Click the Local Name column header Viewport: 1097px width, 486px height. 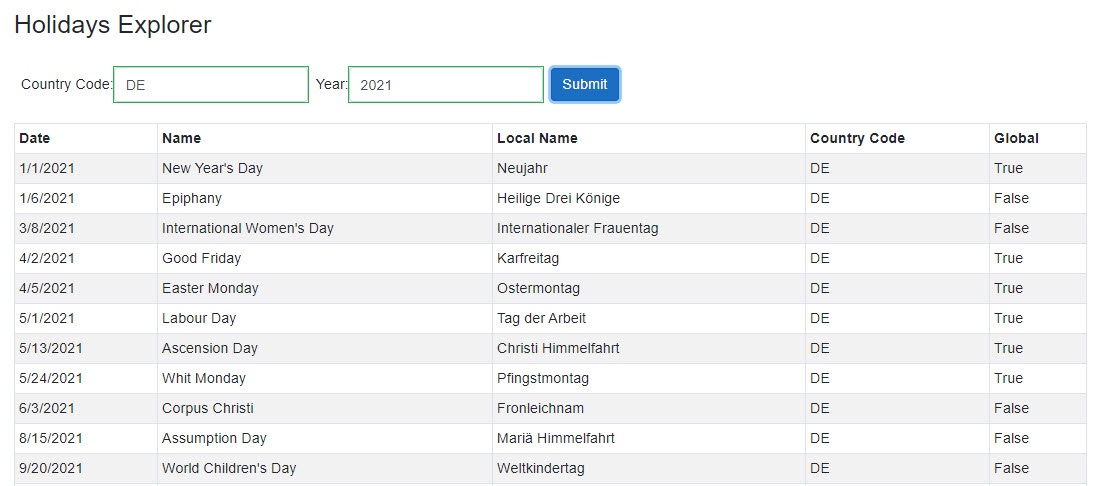tap(537, 138)
